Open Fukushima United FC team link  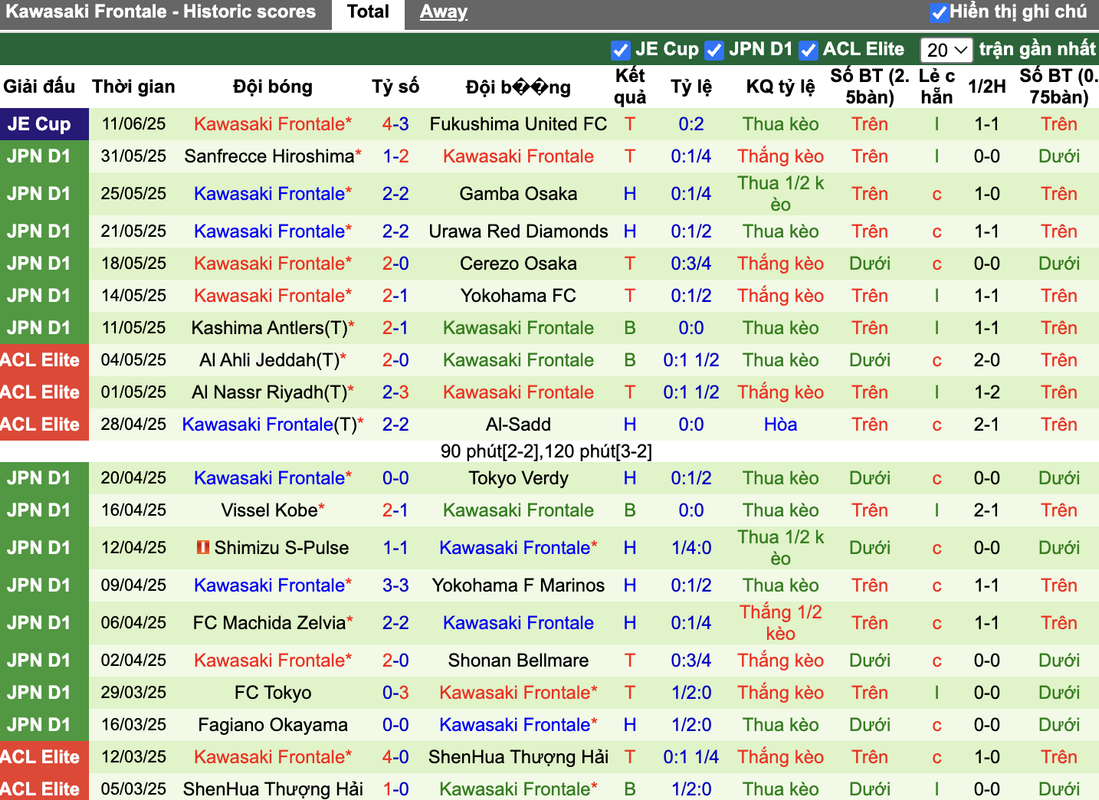tap(518, 124)
